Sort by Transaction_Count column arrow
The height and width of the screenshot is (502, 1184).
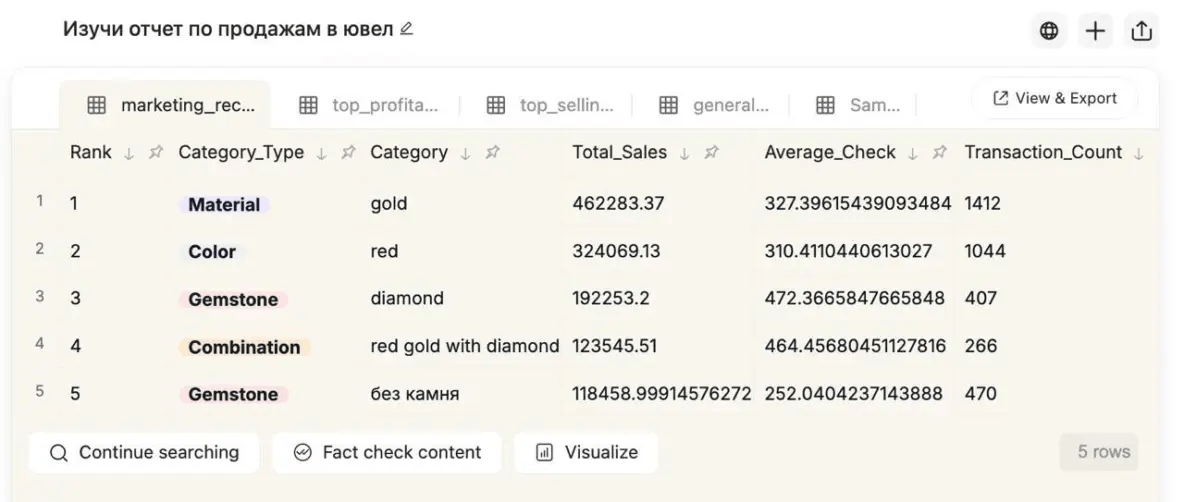(x=1139, y=153)
